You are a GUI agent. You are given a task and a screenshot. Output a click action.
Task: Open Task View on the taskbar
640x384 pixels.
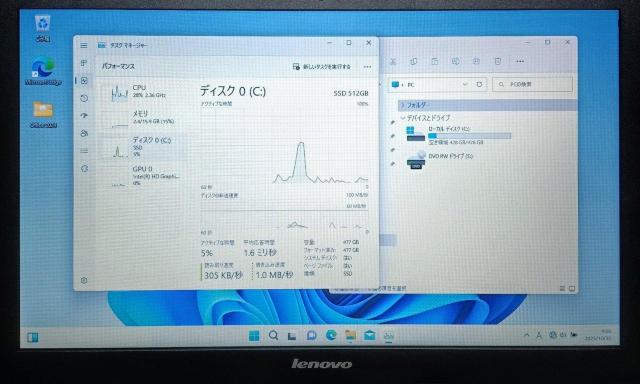tap(292, 336)
